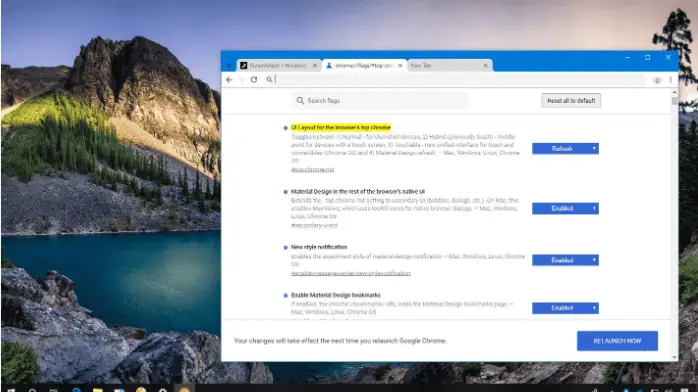Screen dimensions: 698x392
Task: Click the blue bullet beside New style notification
Action: coord(285,247)
